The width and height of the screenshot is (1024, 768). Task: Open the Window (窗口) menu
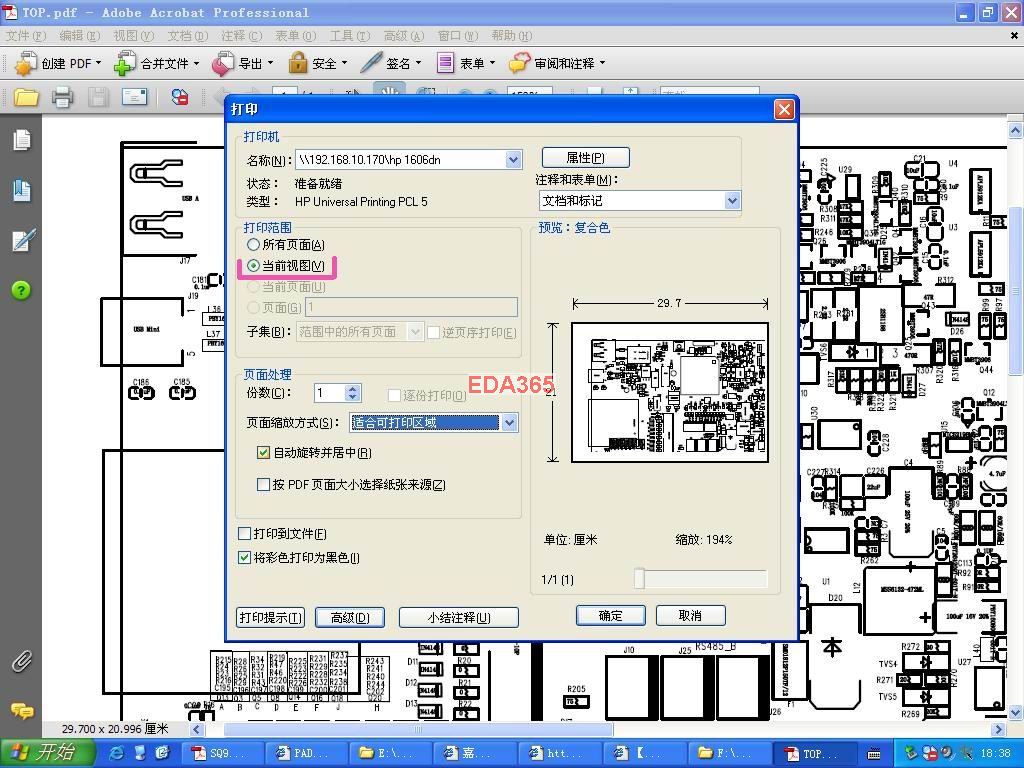(457, 36)
